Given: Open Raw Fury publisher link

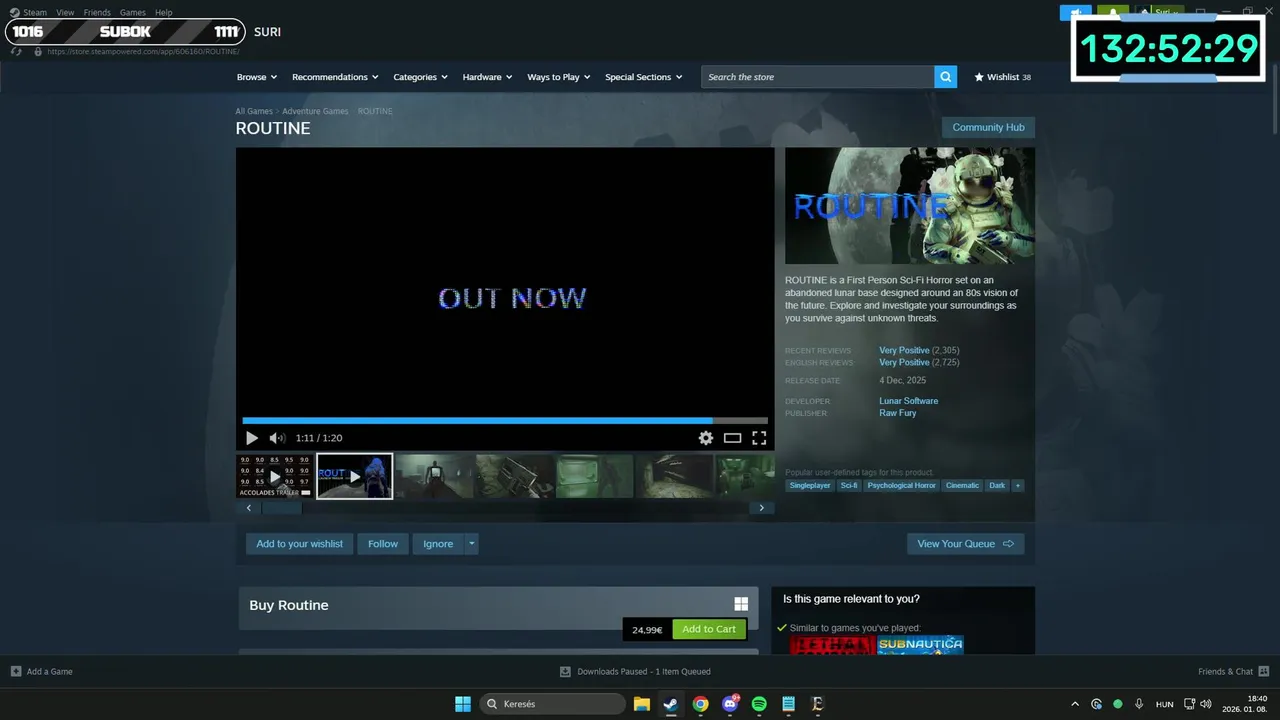Looking at the screenshot, I should click(897, 413).
